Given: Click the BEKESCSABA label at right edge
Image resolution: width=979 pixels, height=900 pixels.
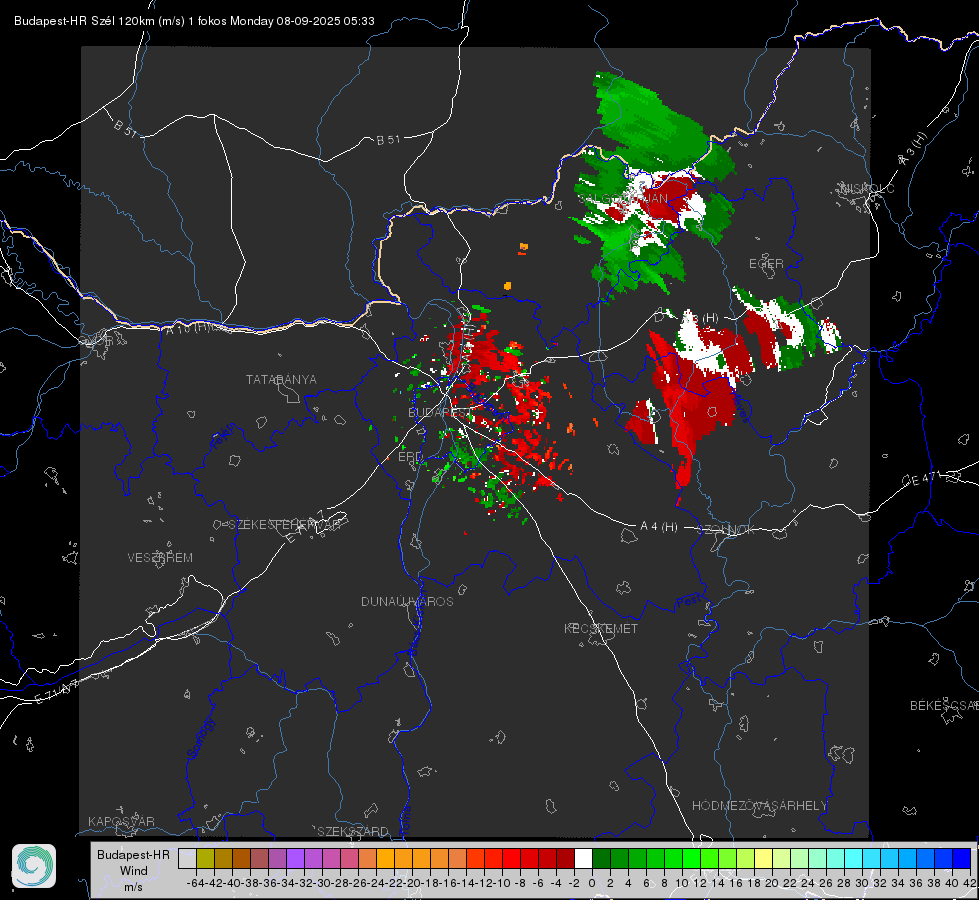Looking at the screenshot, I should tap(944, 706).
